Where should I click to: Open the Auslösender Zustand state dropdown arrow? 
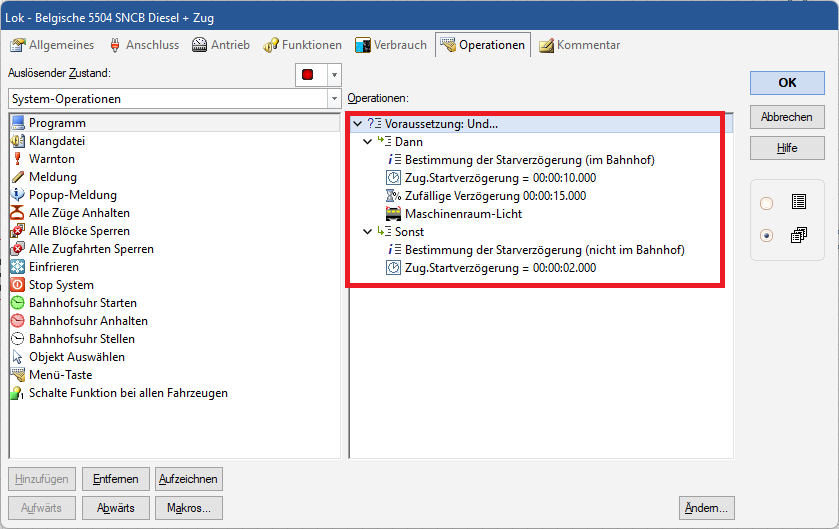(x=333, y=75)
